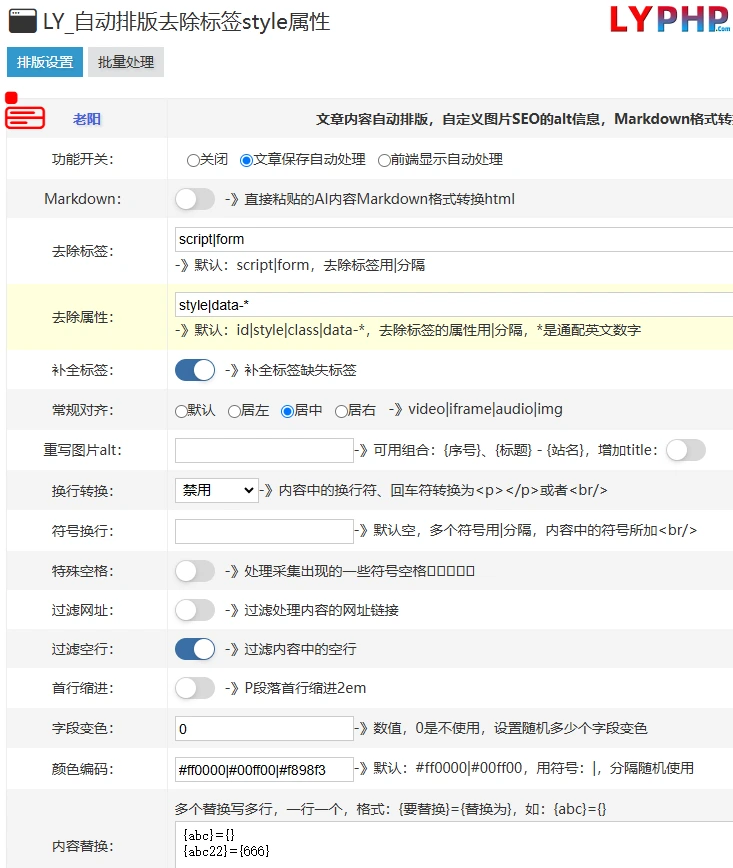Click the page title 'LY_自动排版去除标签style属性'
The width and height of the screenshot is (733, 868).
click(187, 22)
